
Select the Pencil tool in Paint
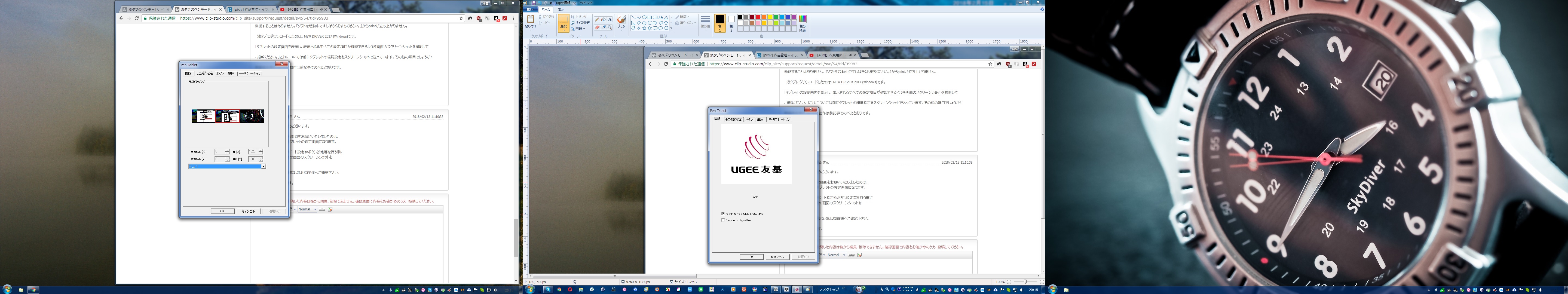597,20
